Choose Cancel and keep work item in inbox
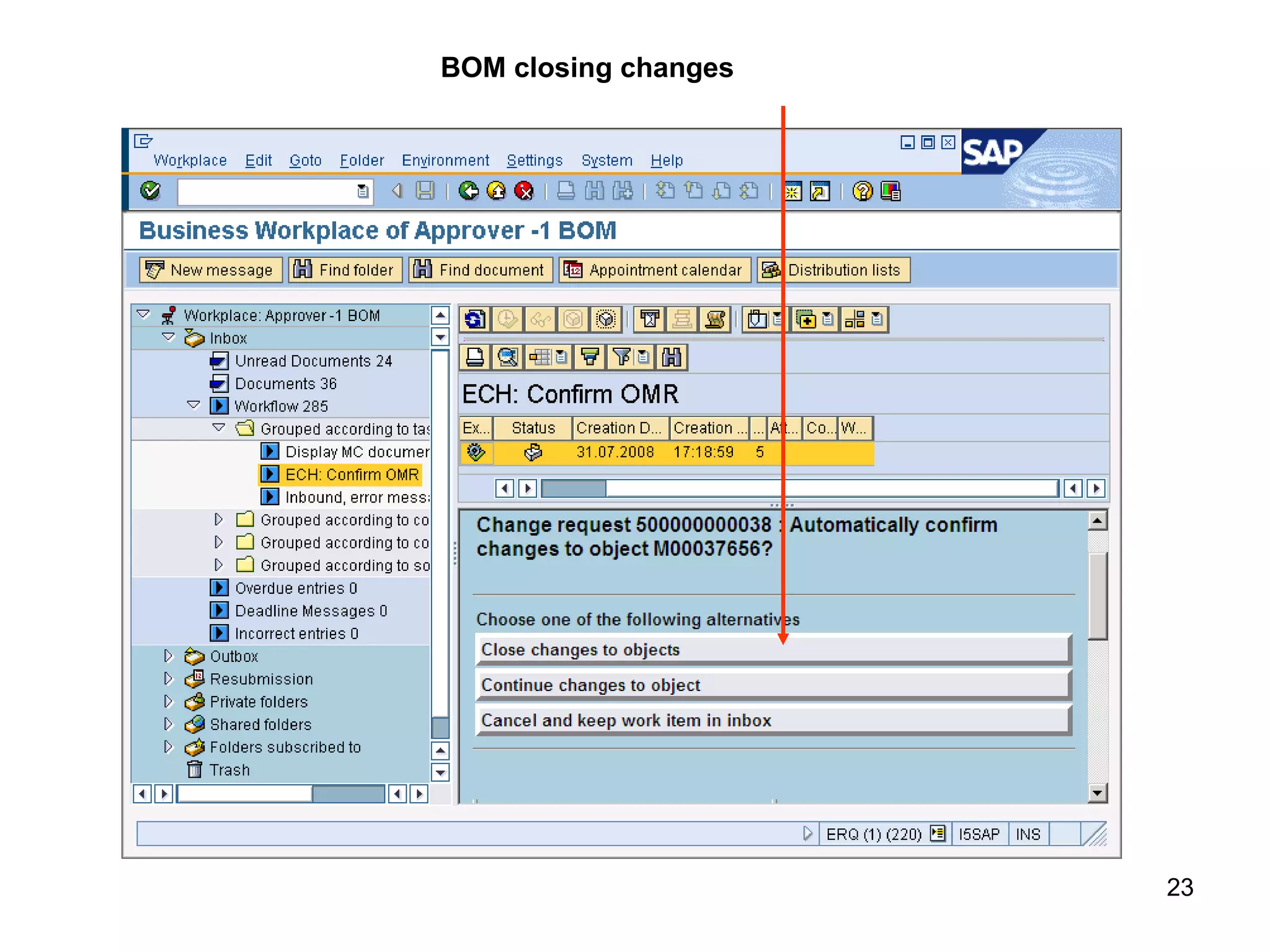The width and height of the screenshot is (1270, 952). (773, 720)
